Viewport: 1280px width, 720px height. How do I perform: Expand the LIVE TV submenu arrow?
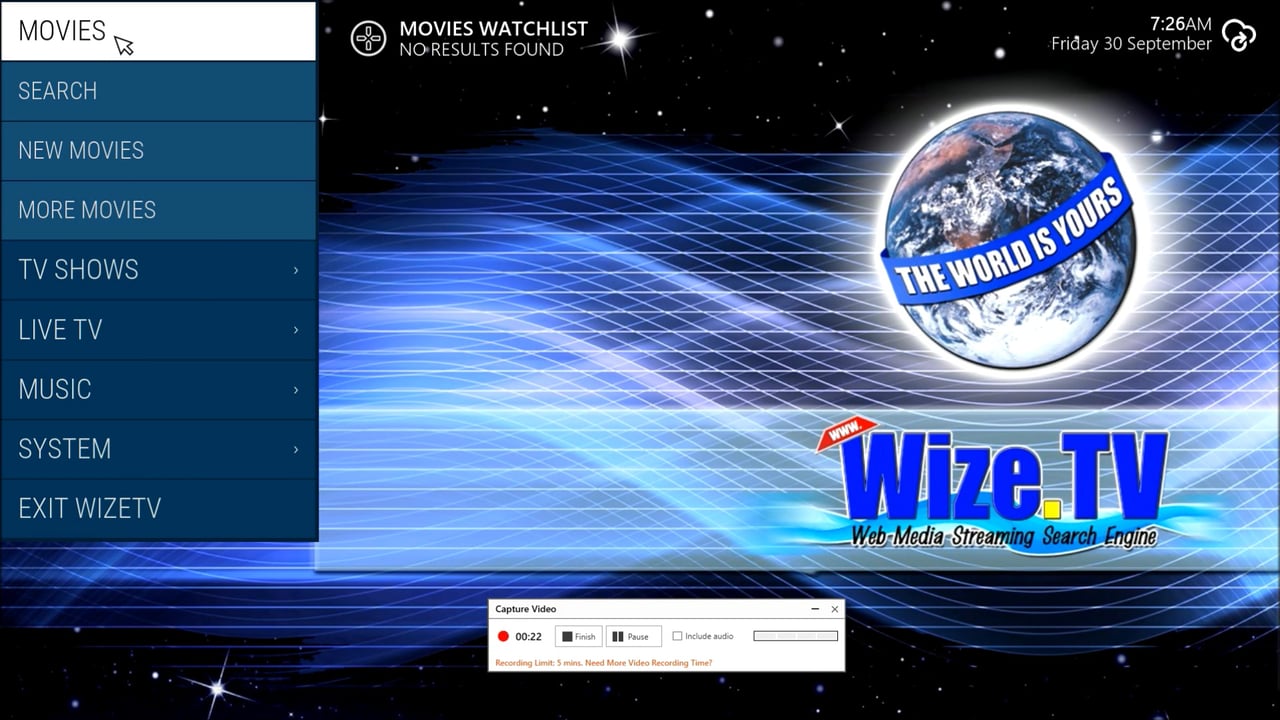point(296,330)
